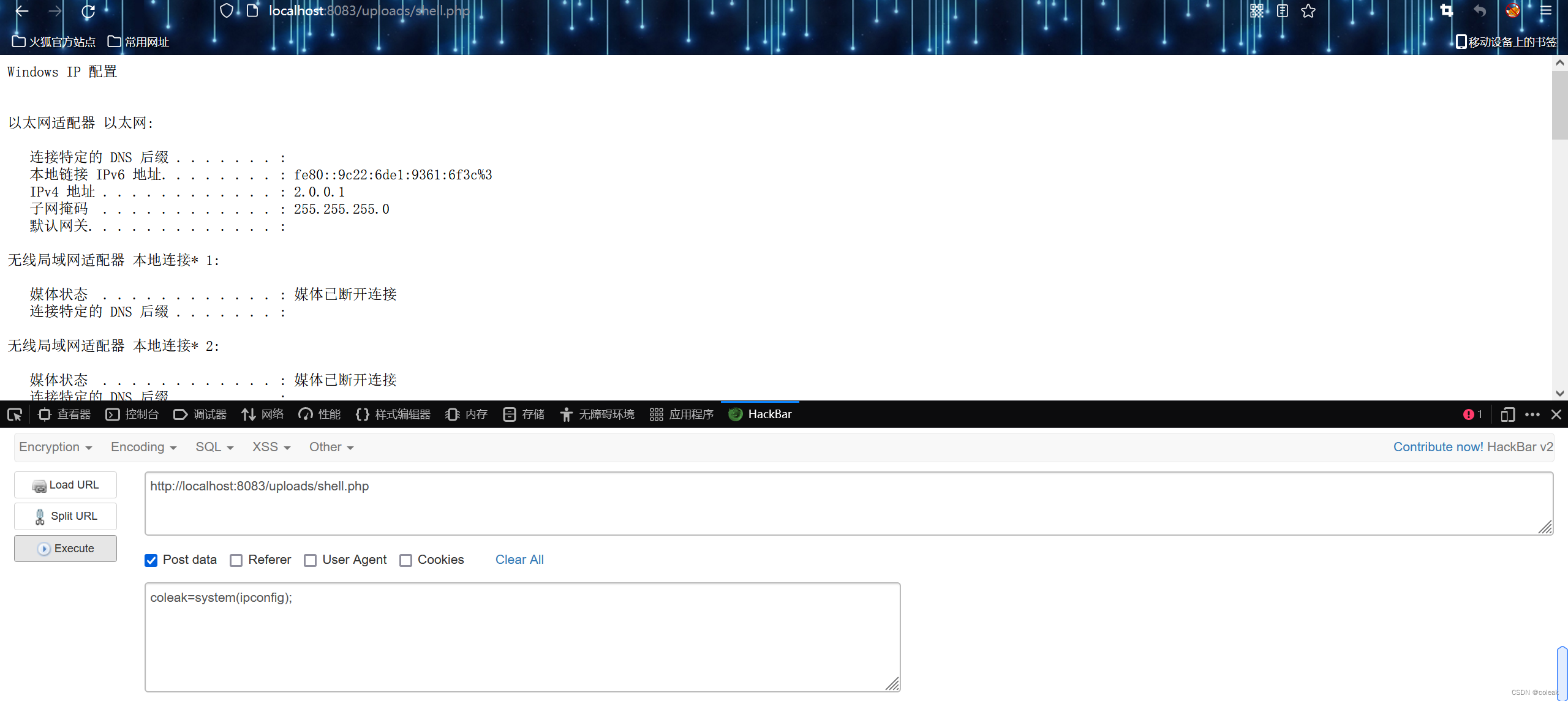
Task: Uncheck the Post data checkbox
Action: 151,560
